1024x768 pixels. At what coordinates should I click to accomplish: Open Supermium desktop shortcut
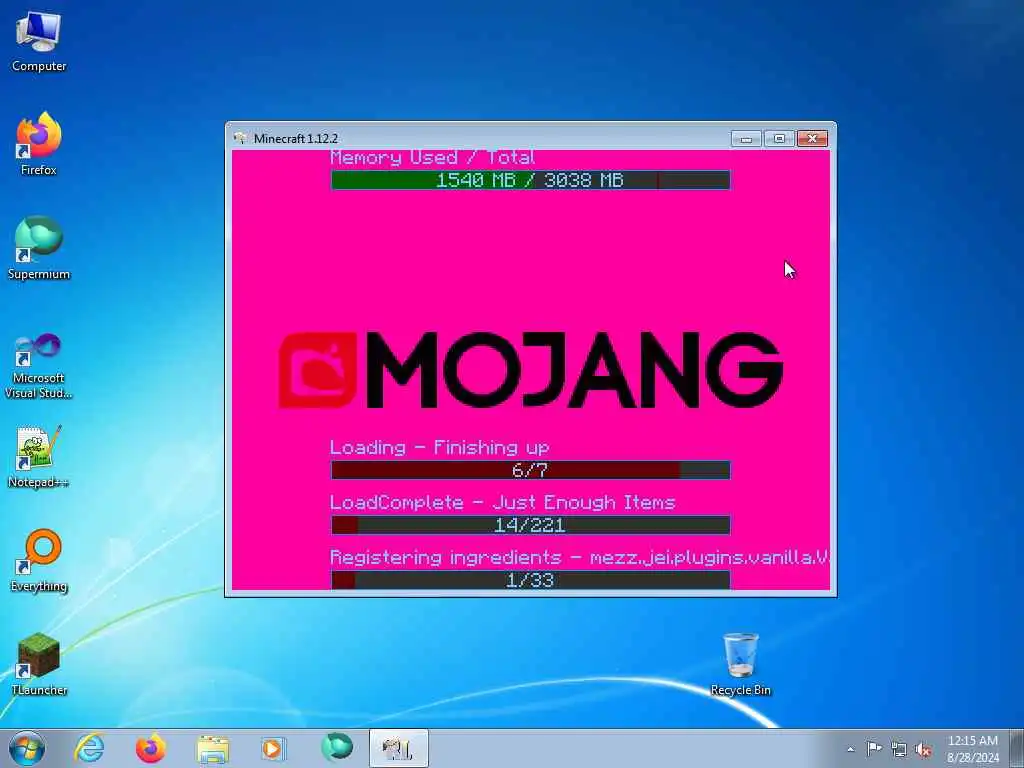pos(39,249)
